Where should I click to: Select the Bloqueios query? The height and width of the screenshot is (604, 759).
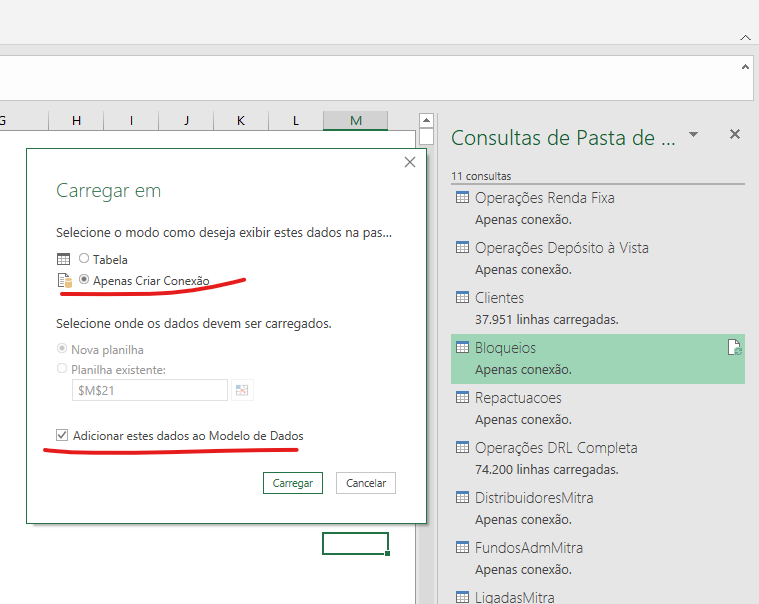tap(597, 359)
